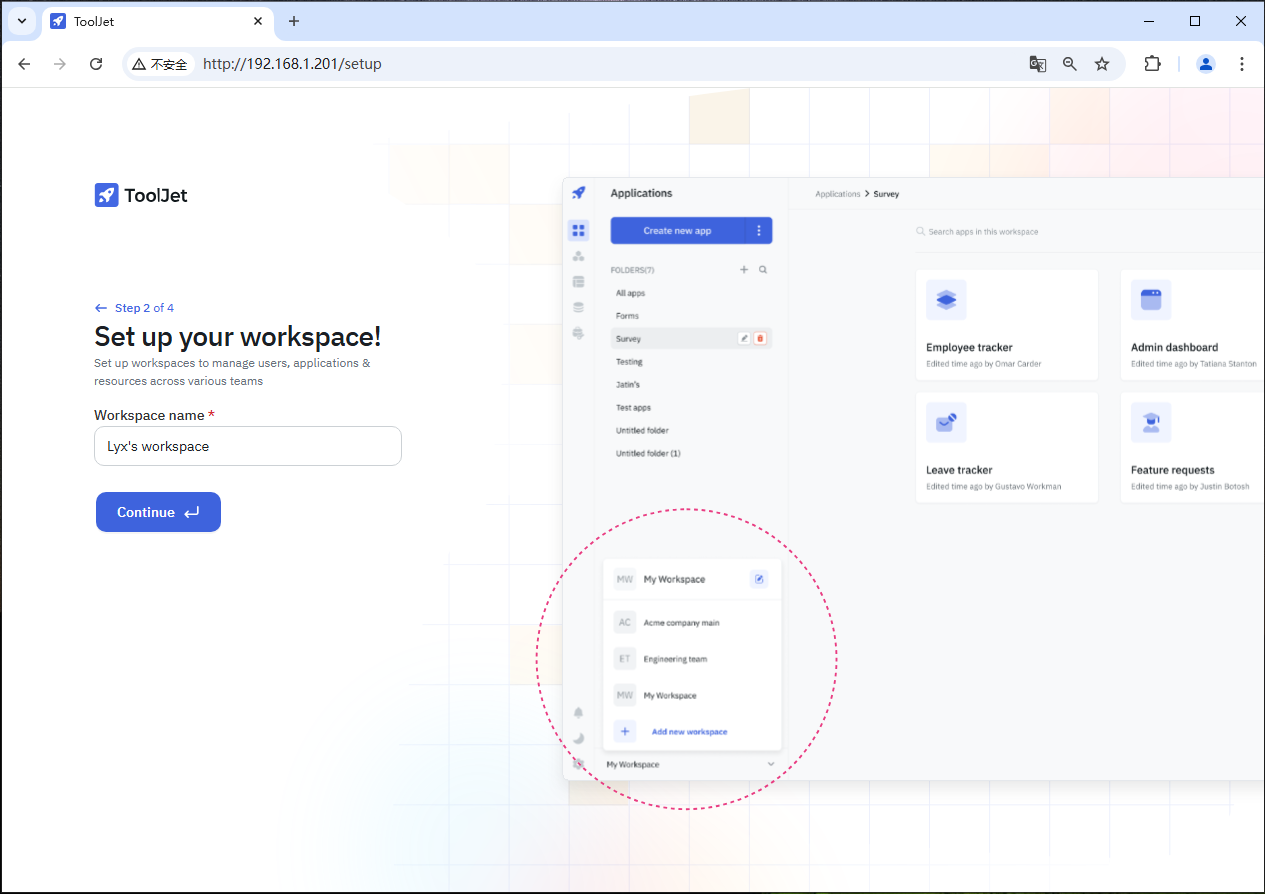Open the Feature requests app card
The image size is (1265, 894).
click(1193, 447)
